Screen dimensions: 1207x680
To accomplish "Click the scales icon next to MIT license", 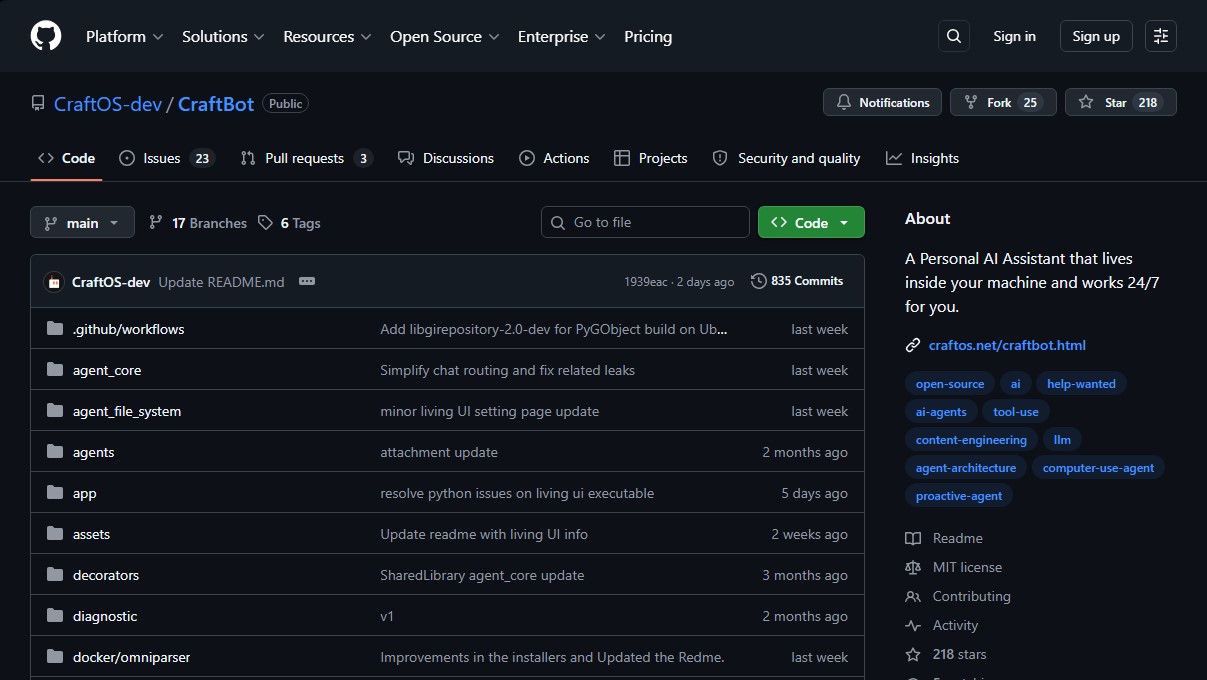I will (x=913, y=567).
